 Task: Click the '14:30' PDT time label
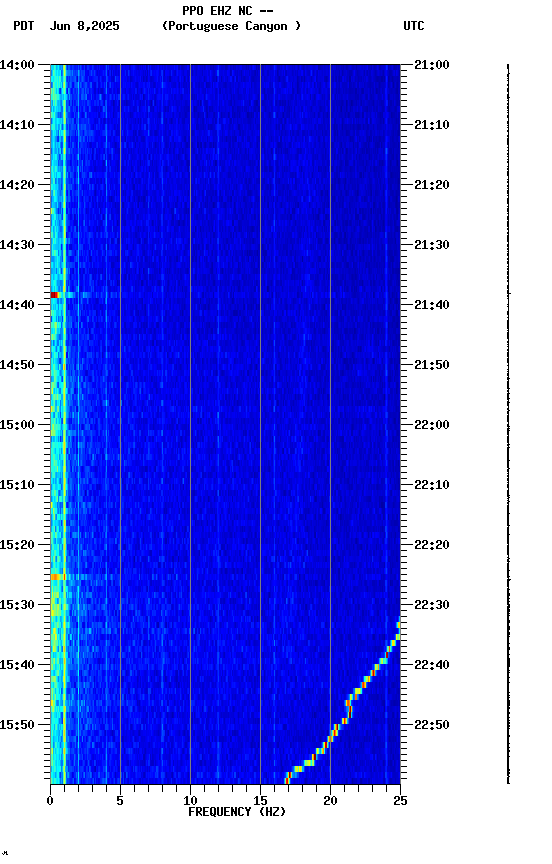click(x=17, y=245)
